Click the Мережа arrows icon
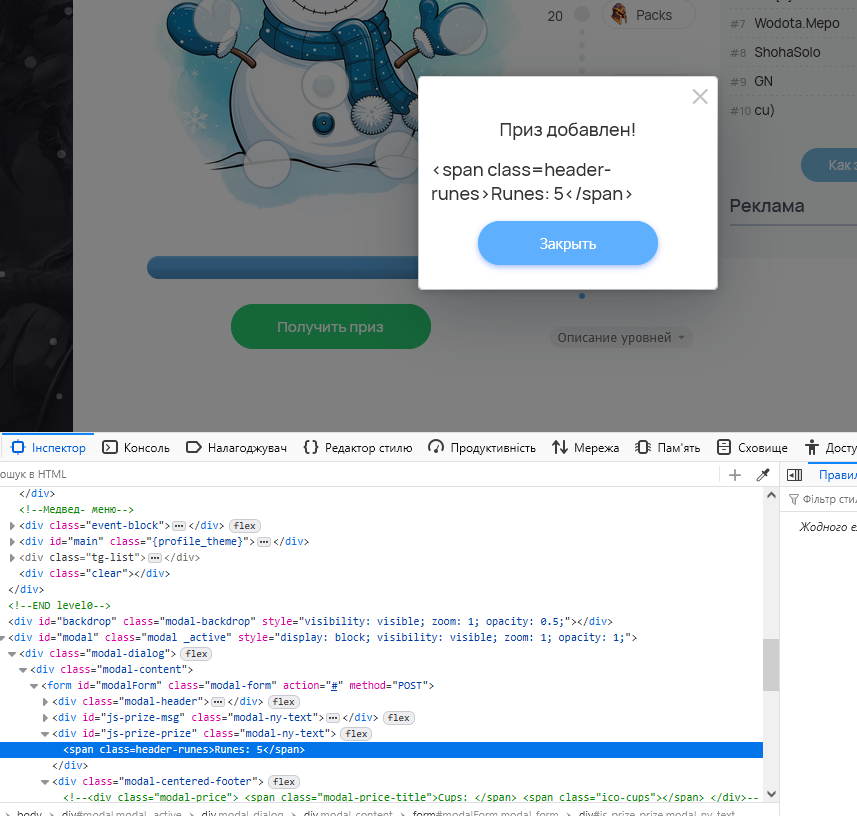Screen dimensions: 857x816 [x=559, y=447]
